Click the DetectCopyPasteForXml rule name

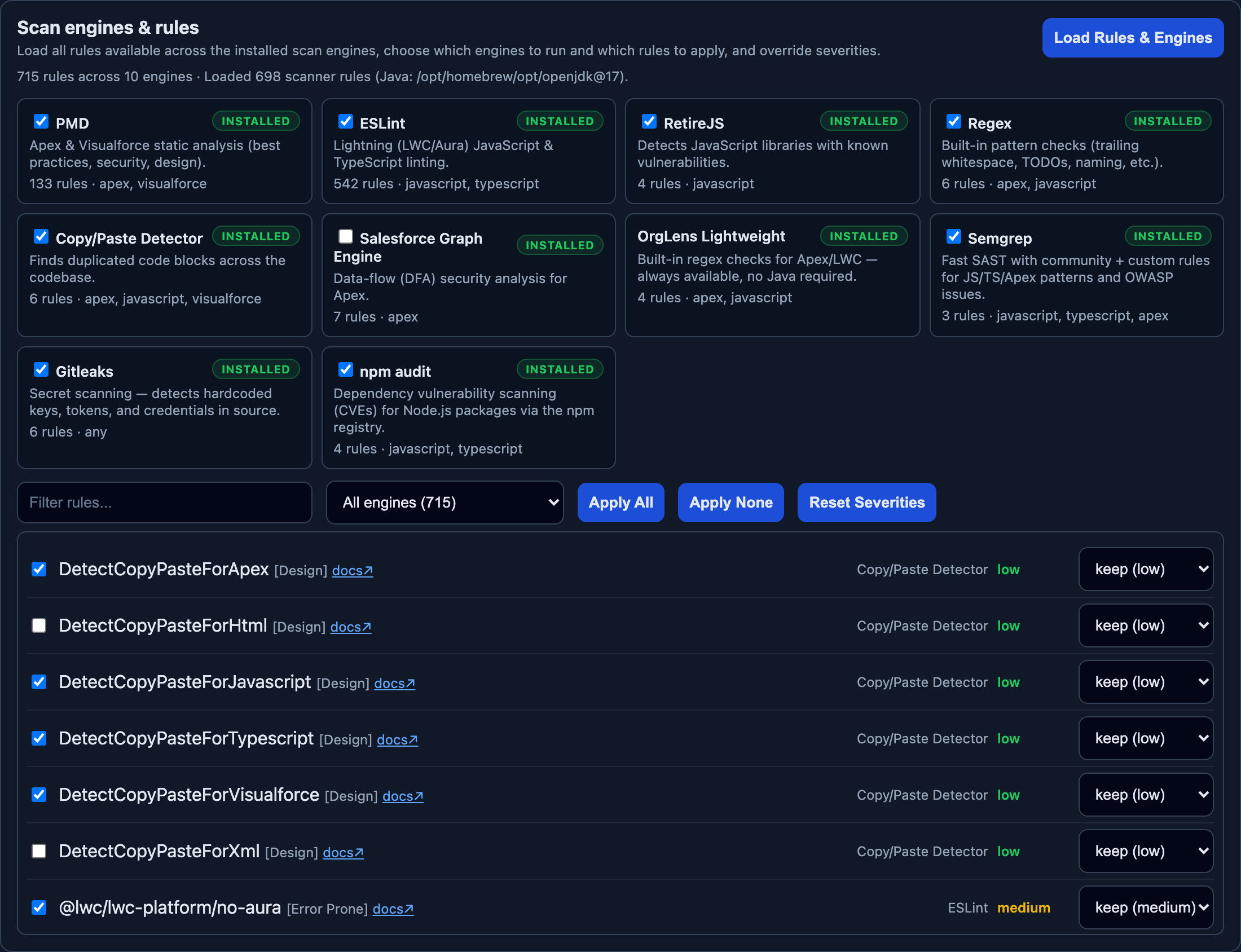pyautogui.click(x=159, y=851)
